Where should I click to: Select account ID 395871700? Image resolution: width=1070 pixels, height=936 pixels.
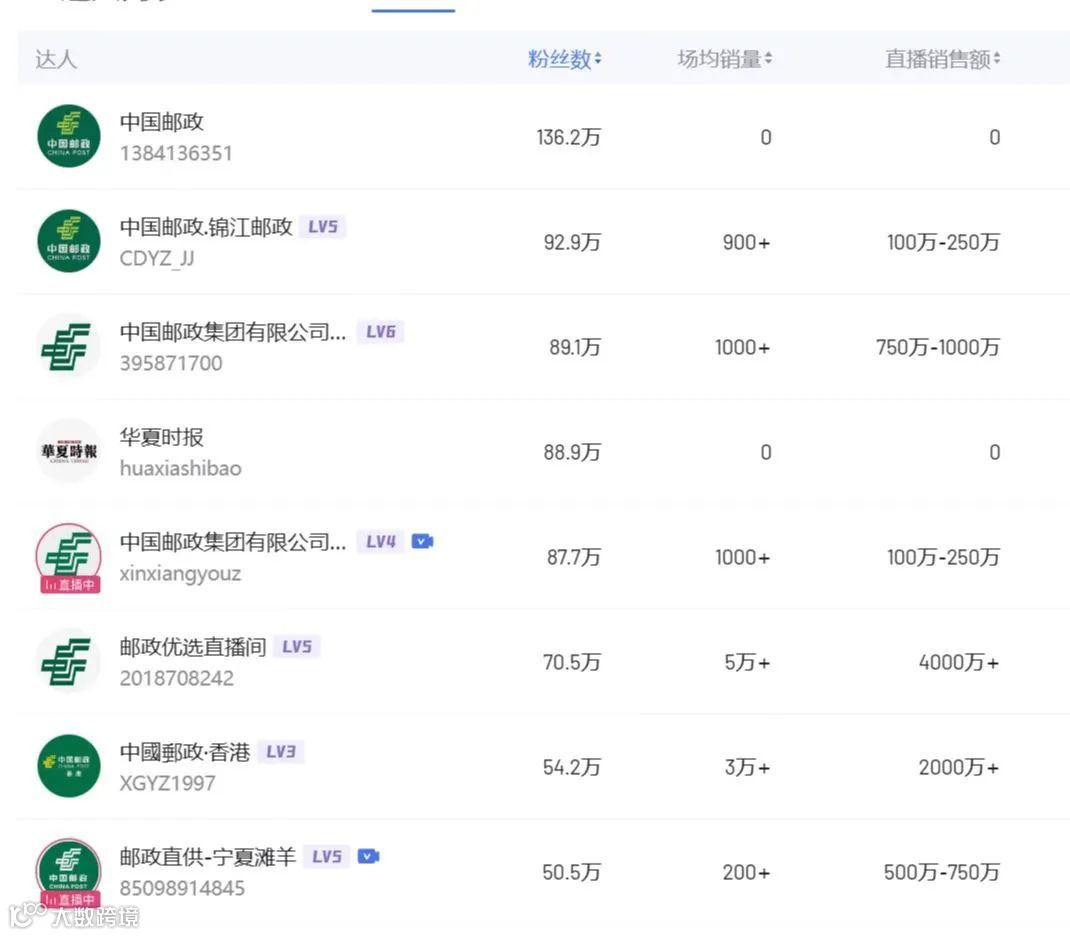pyautogui.click(x=171, y=363)
